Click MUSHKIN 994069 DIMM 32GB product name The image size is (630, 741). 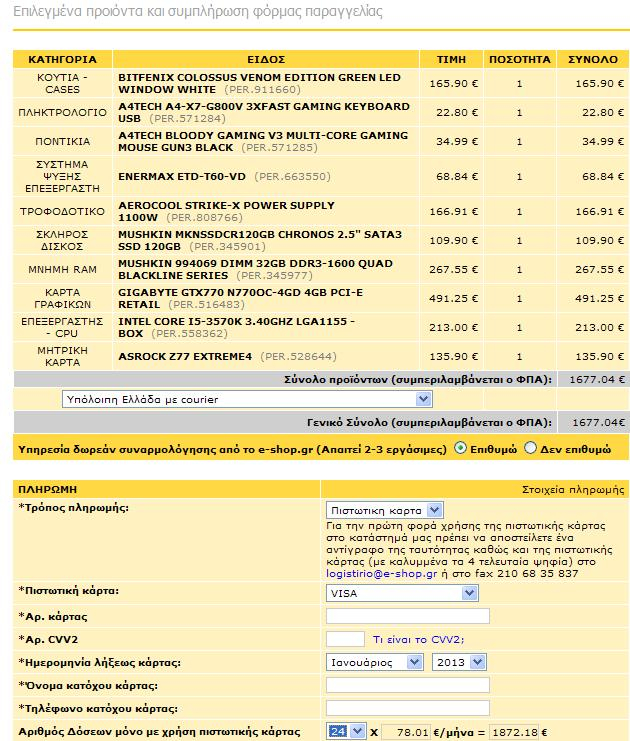(x=255, y=269)
